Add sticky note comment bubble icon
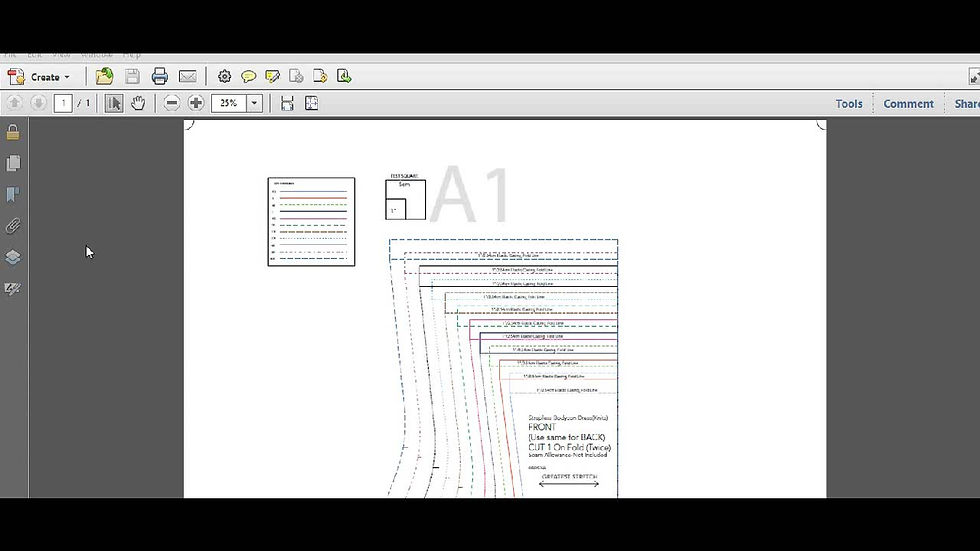This screenshot has height=551, width=980. [x=248, y=76]
